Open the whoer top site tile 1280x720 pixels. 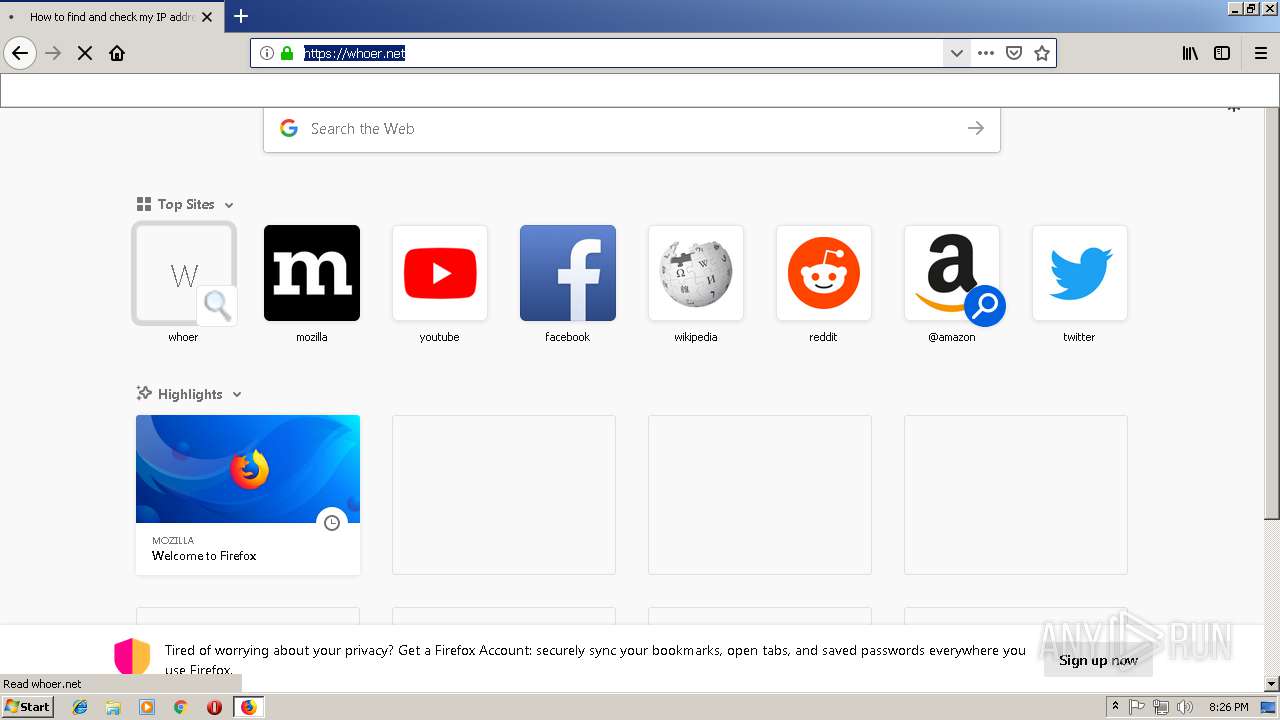pyautogui.click(x=184, y=273)
